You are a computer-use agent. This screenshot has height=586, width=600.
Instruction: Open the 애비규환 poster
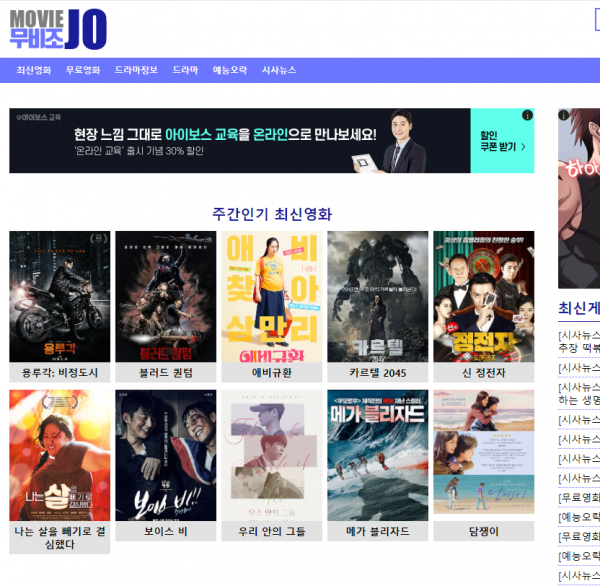click(272, 297)
